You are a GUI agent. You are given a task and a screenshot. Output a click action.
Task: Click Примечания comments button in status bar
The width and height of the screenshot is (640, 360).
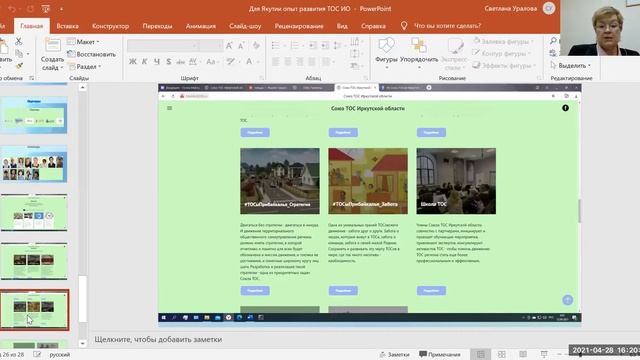(440, 354)
